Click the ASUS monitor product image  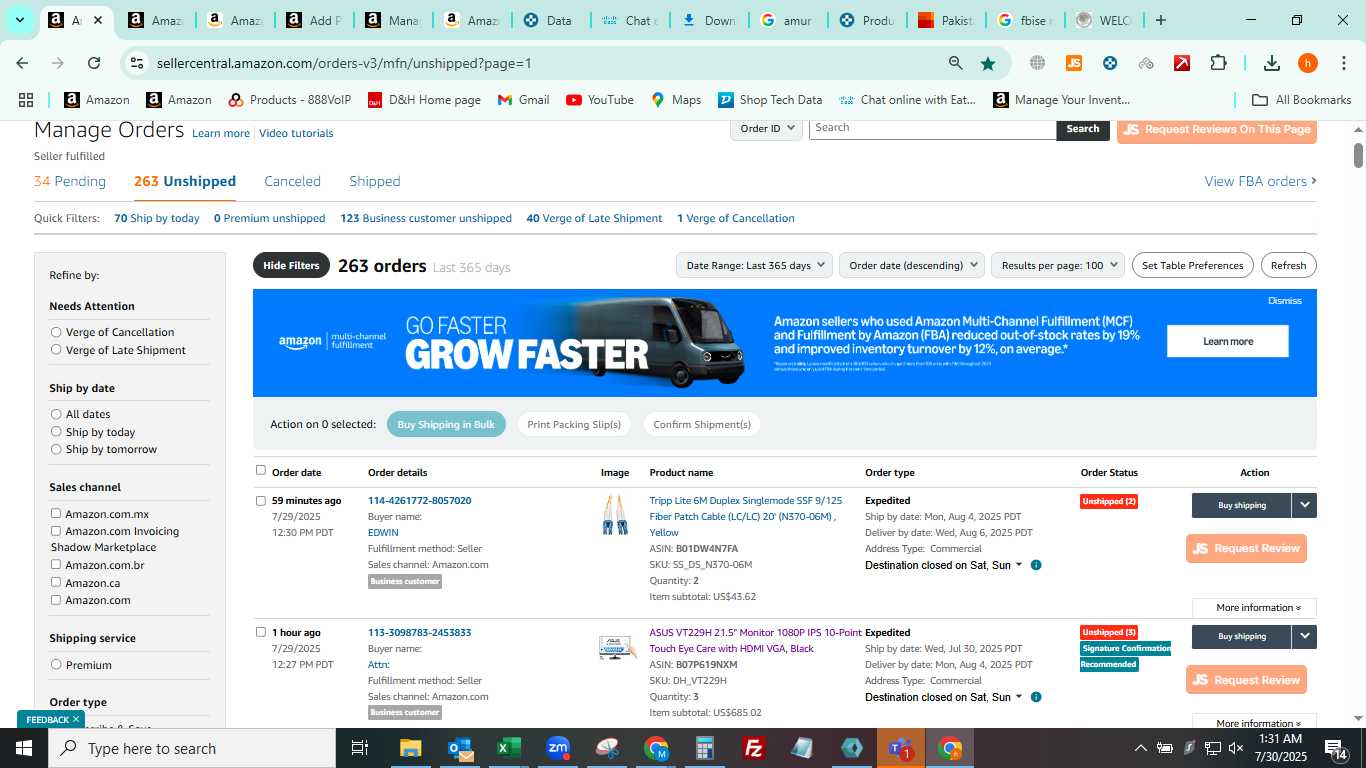pos(616,648)
